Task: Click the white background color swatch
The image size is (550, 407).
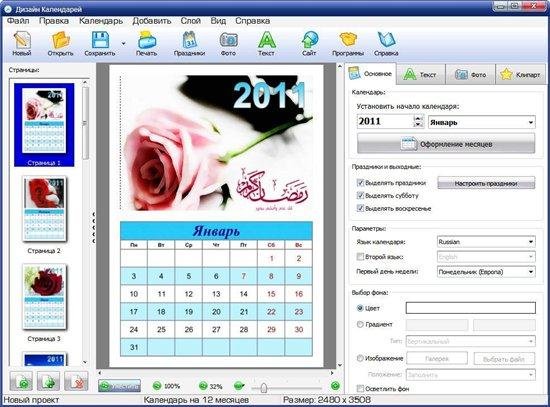Action: coord(471,308)
